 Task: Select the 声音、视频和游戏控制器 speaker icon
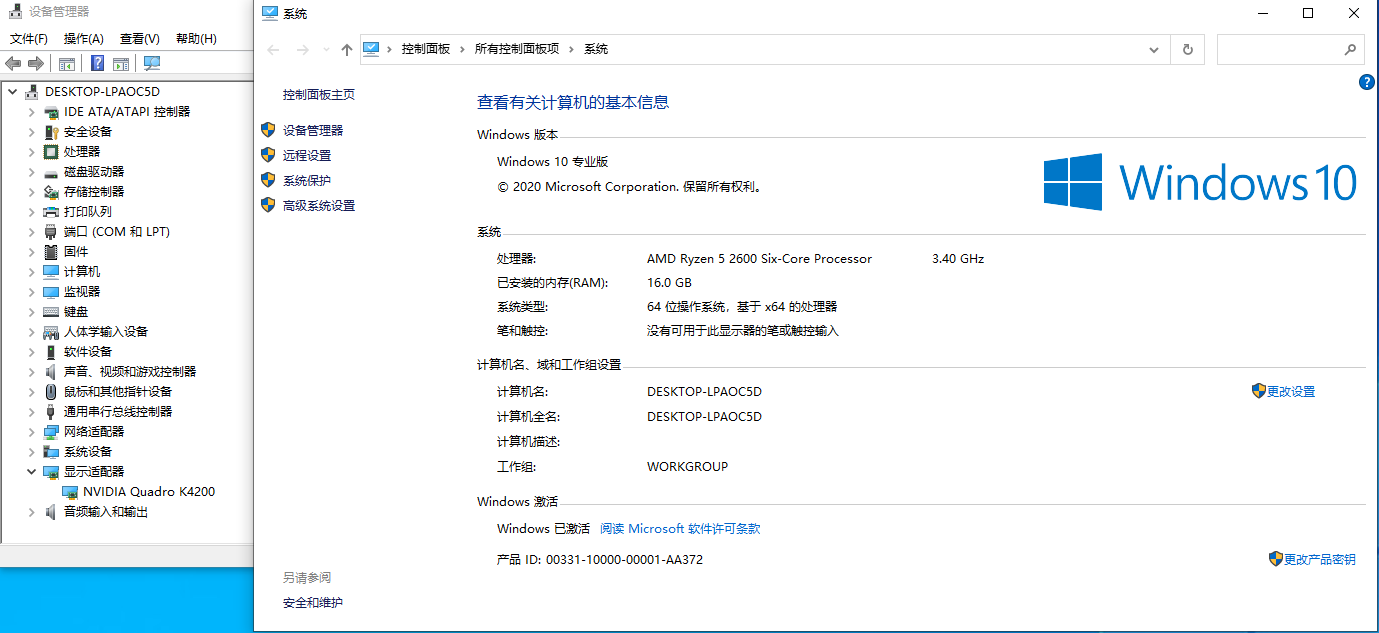(x=51, y=371)
